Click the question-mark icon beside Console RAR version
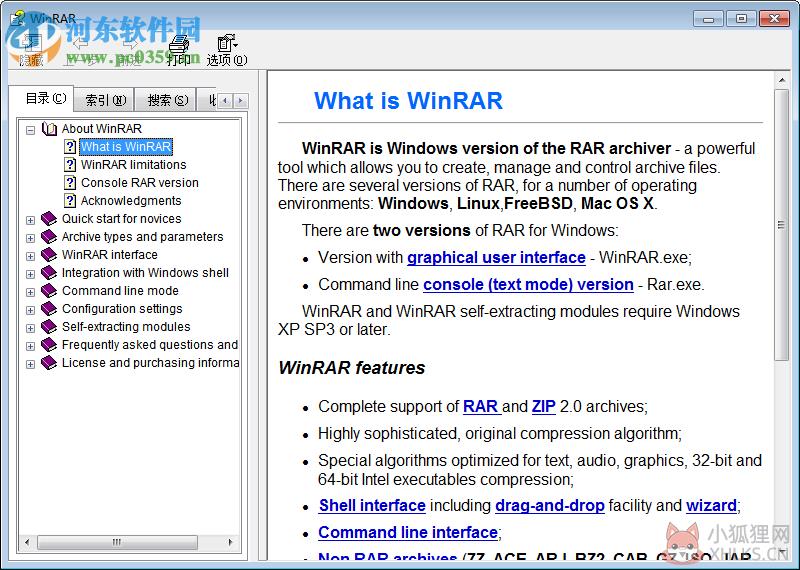This screenshot has height=570, width=800. click(70, 182)
